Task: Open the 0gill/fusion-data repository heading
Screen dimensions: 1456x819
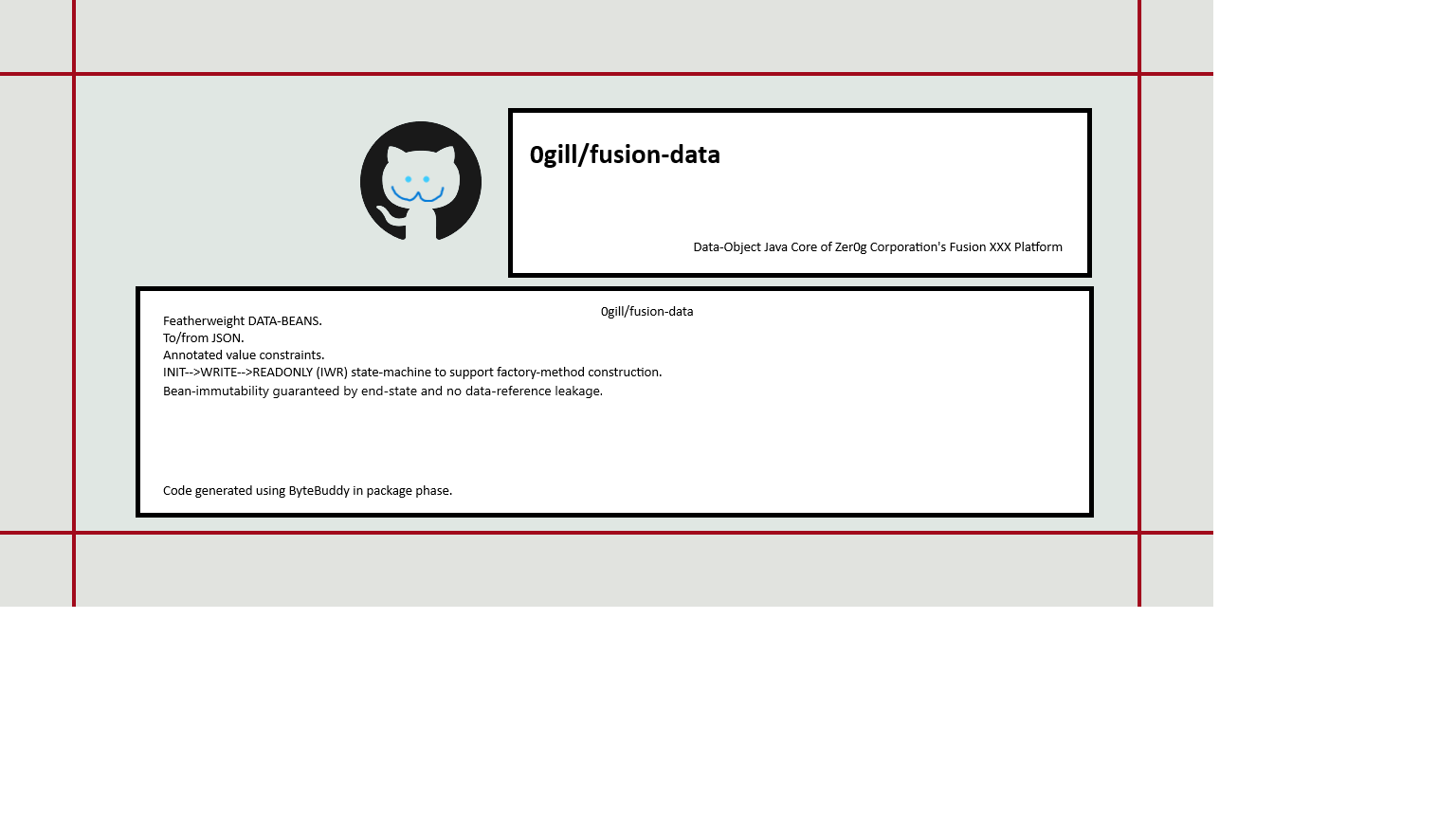Action: click(626, 155)
